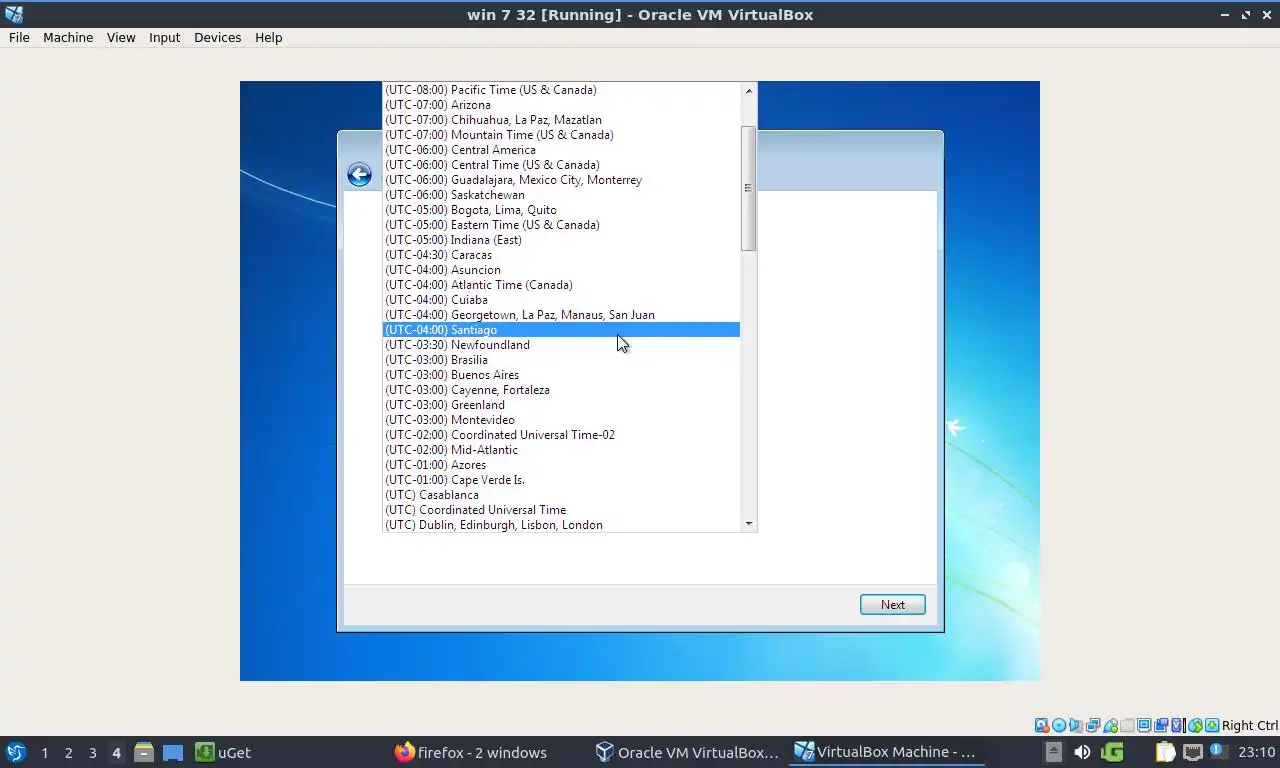The width and height of the screenshot is (1280, 768).
Task: Open uGet from the taskbar
Action: point(223,752)
